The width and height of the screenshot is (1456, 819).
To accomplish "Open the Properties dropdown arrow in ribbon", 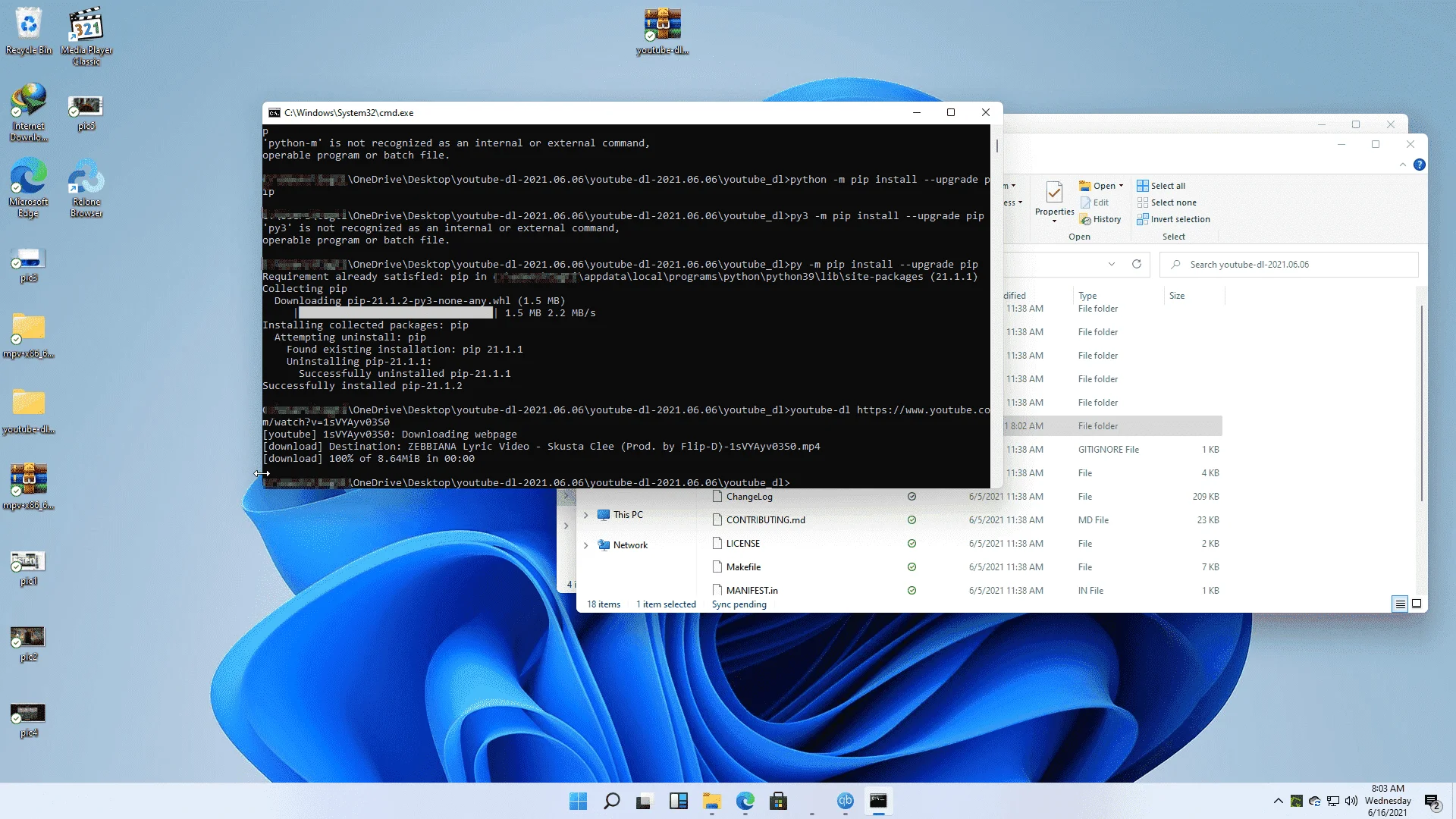I will [1054, 221].
